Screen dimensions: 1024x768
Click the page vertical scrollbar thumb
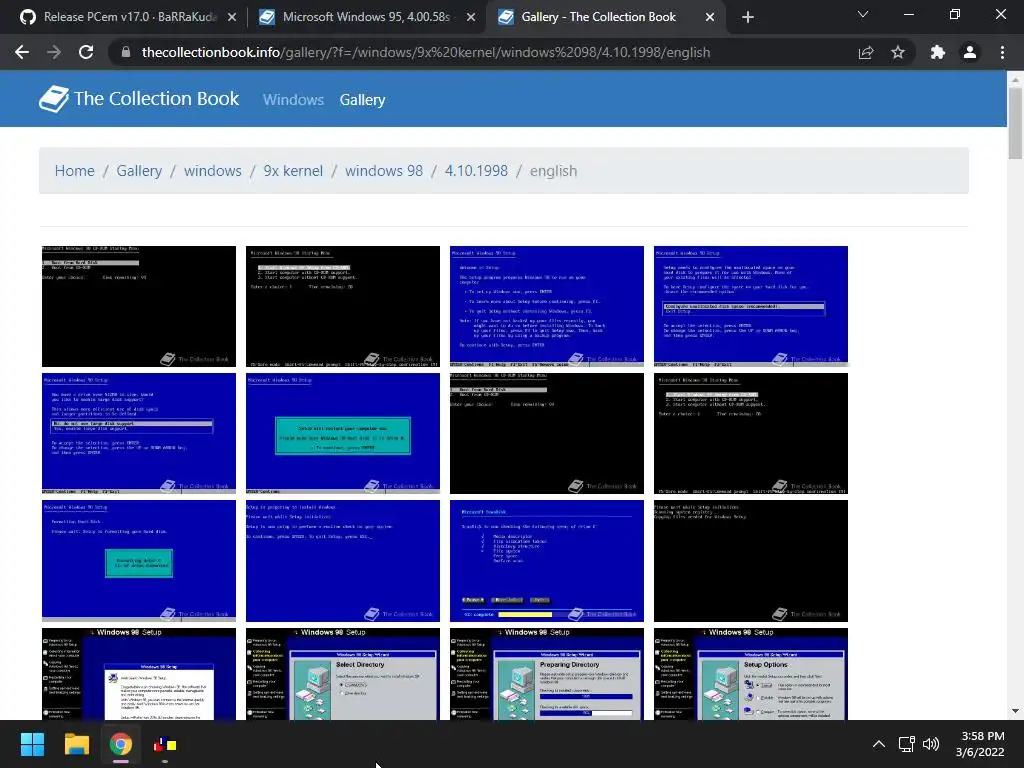1015,123
